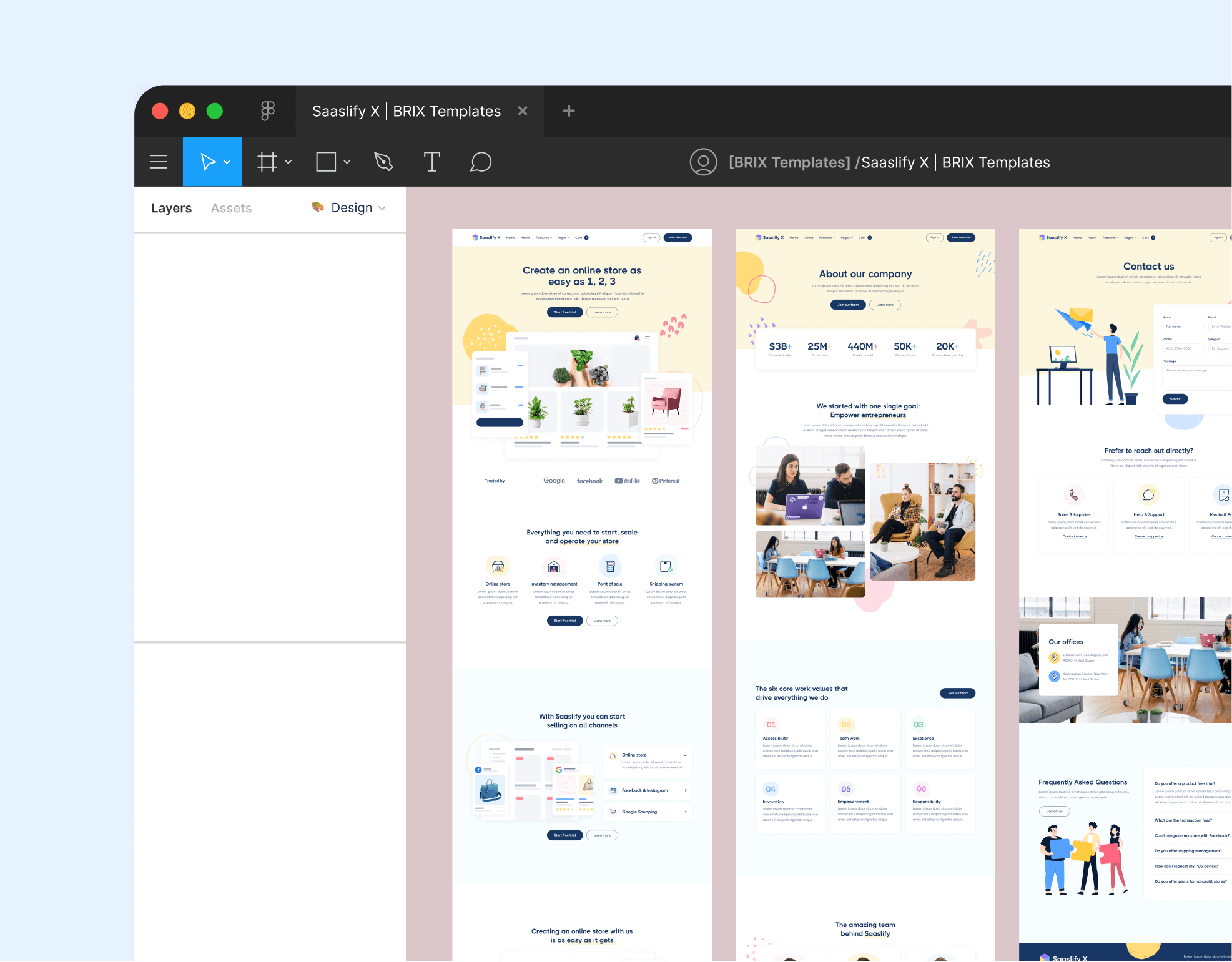The image size is (1232, 962).
Task: Select the Rectangle shape tool
Action: [x=325, y=162]
